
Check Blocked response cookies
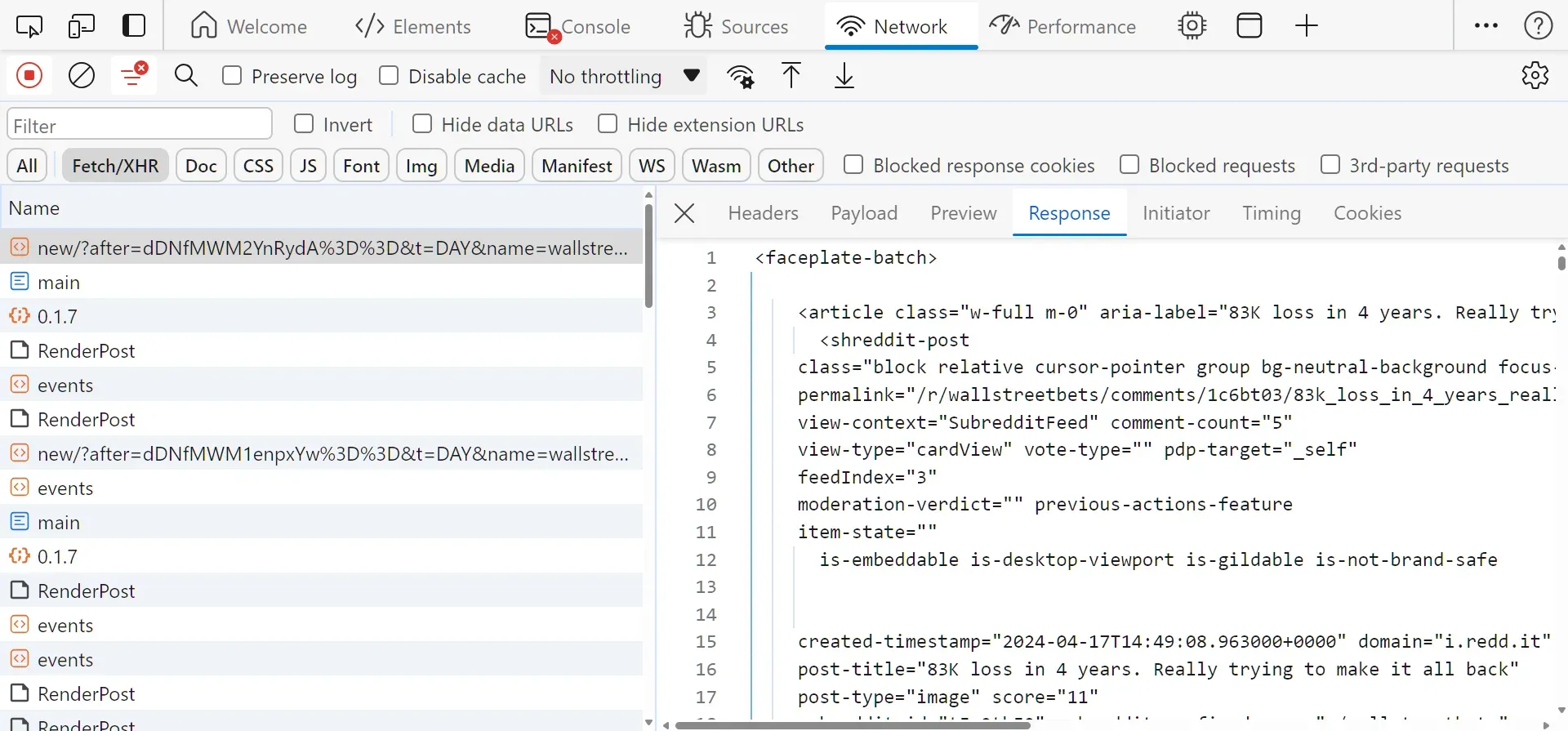click(x=853, y=165)
